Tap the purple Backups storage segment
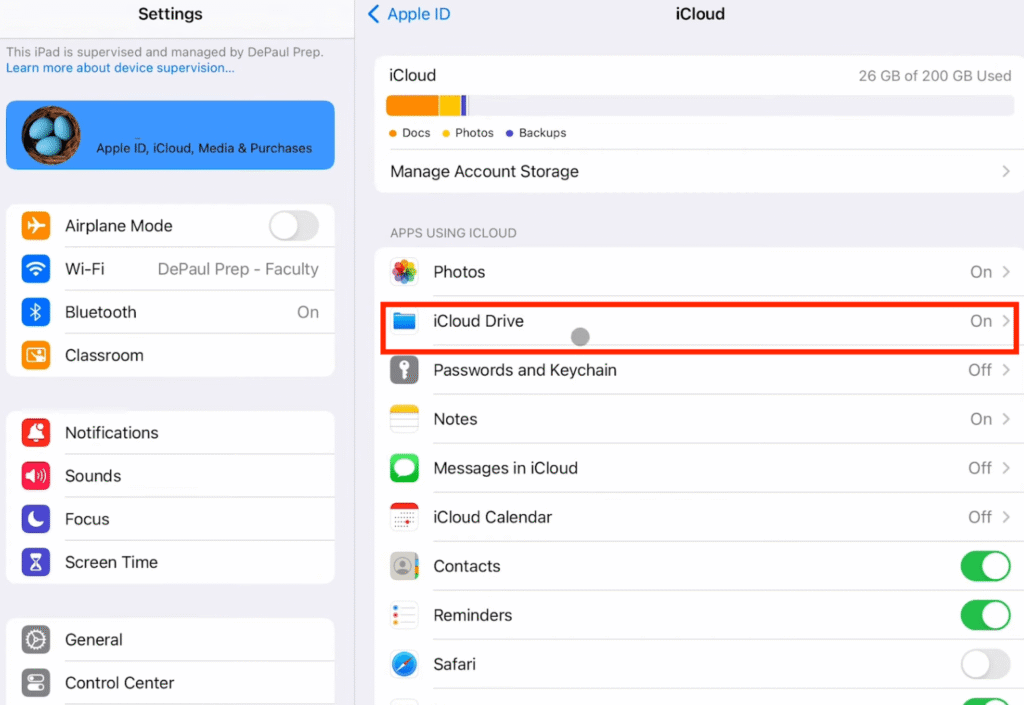1024x705 pixels. coord(464,105)
